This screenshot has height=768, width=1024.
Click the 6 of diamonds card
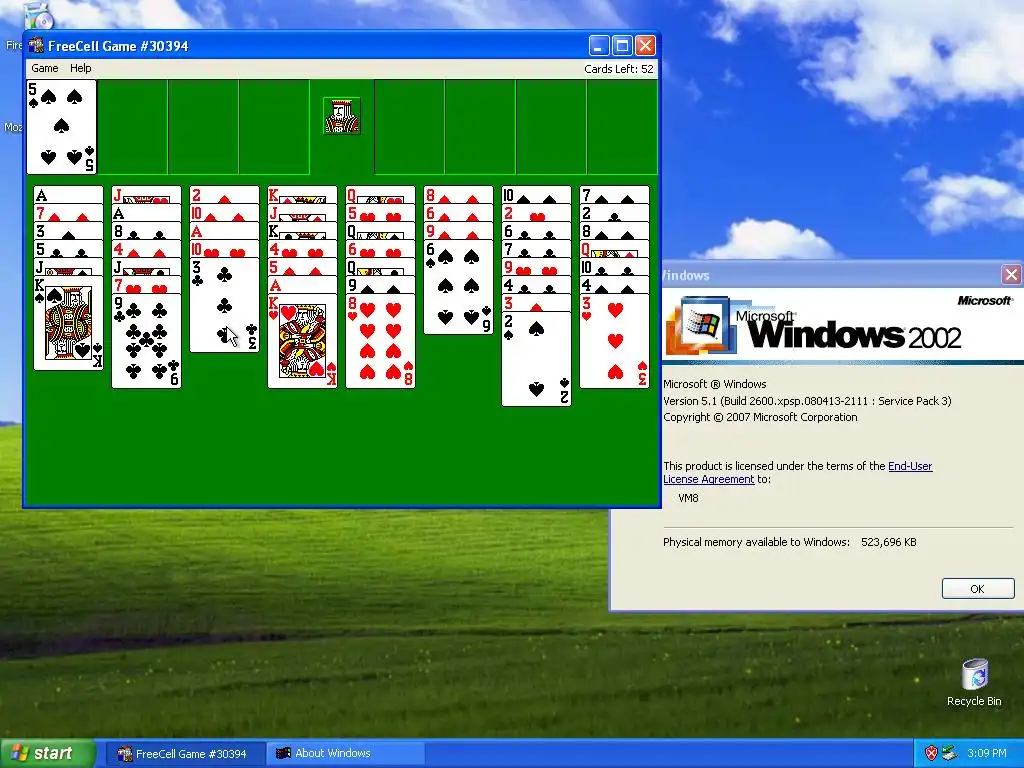[x=458, y=213]
